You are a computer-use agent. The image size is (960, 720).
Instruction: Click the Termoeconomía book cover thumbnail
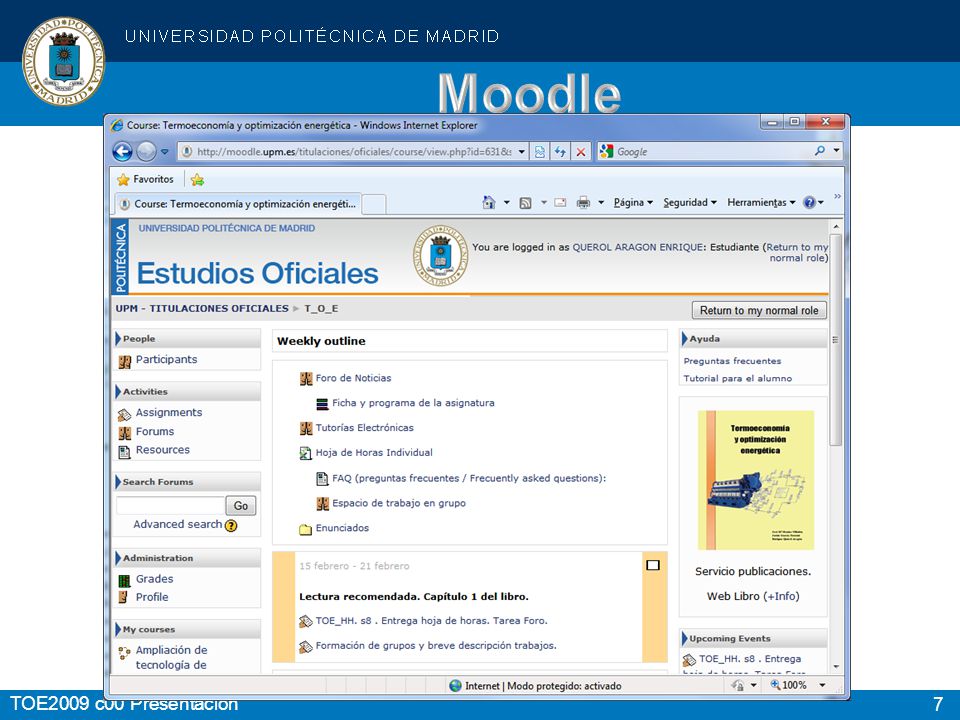click(x=756, y=480)
